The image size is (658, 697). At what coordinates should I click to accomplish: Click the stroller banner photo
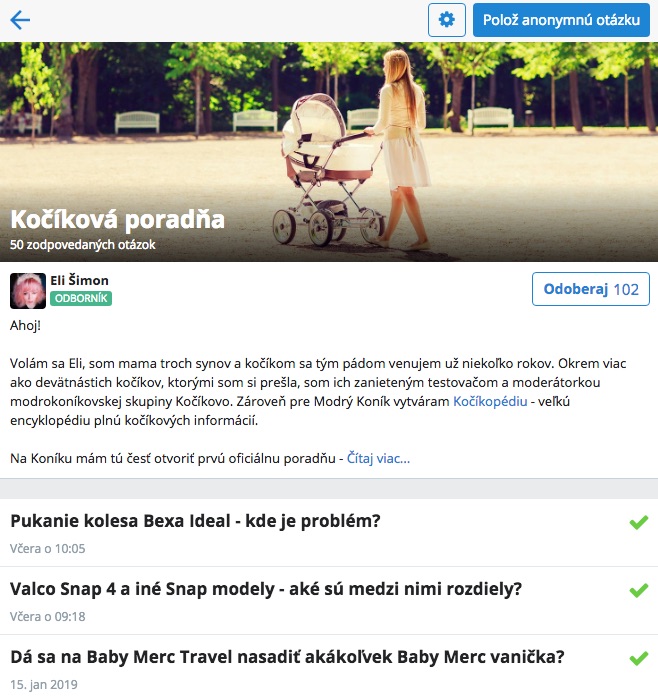pos(329,152)
